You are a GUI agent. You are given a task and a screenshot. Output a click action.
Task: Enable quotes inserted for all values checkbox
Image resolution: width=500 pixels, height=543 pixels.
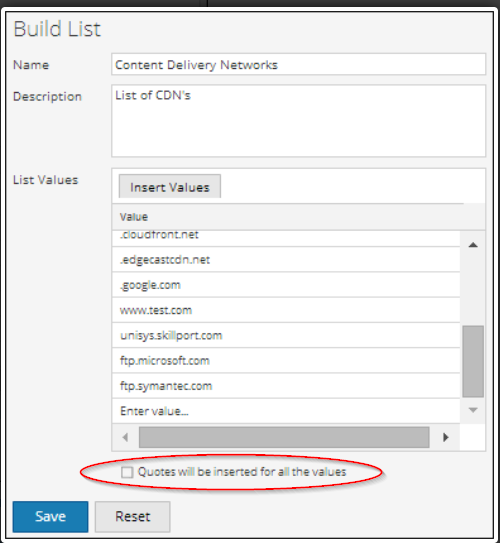(127, 472)
